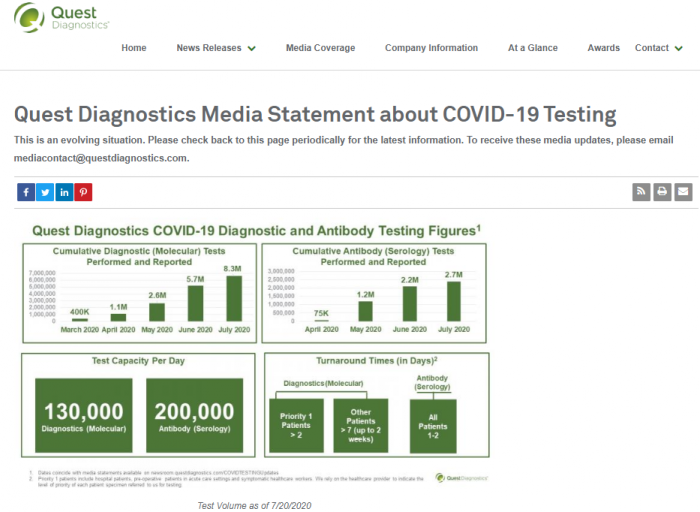Go to Media Coverage
Image resolution: width=700 pixels, height=512 pixels.
click(x=321, y=48)
